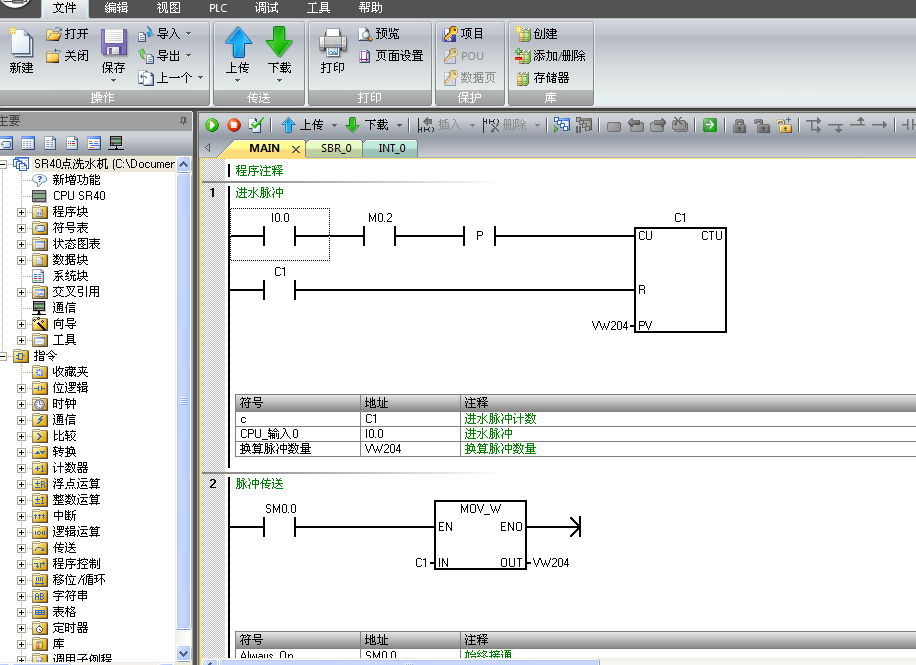The width and height of the screenshot is (916, 665).
Task: Collapse the 指令 tree node
Action: (x=3, y=356)
